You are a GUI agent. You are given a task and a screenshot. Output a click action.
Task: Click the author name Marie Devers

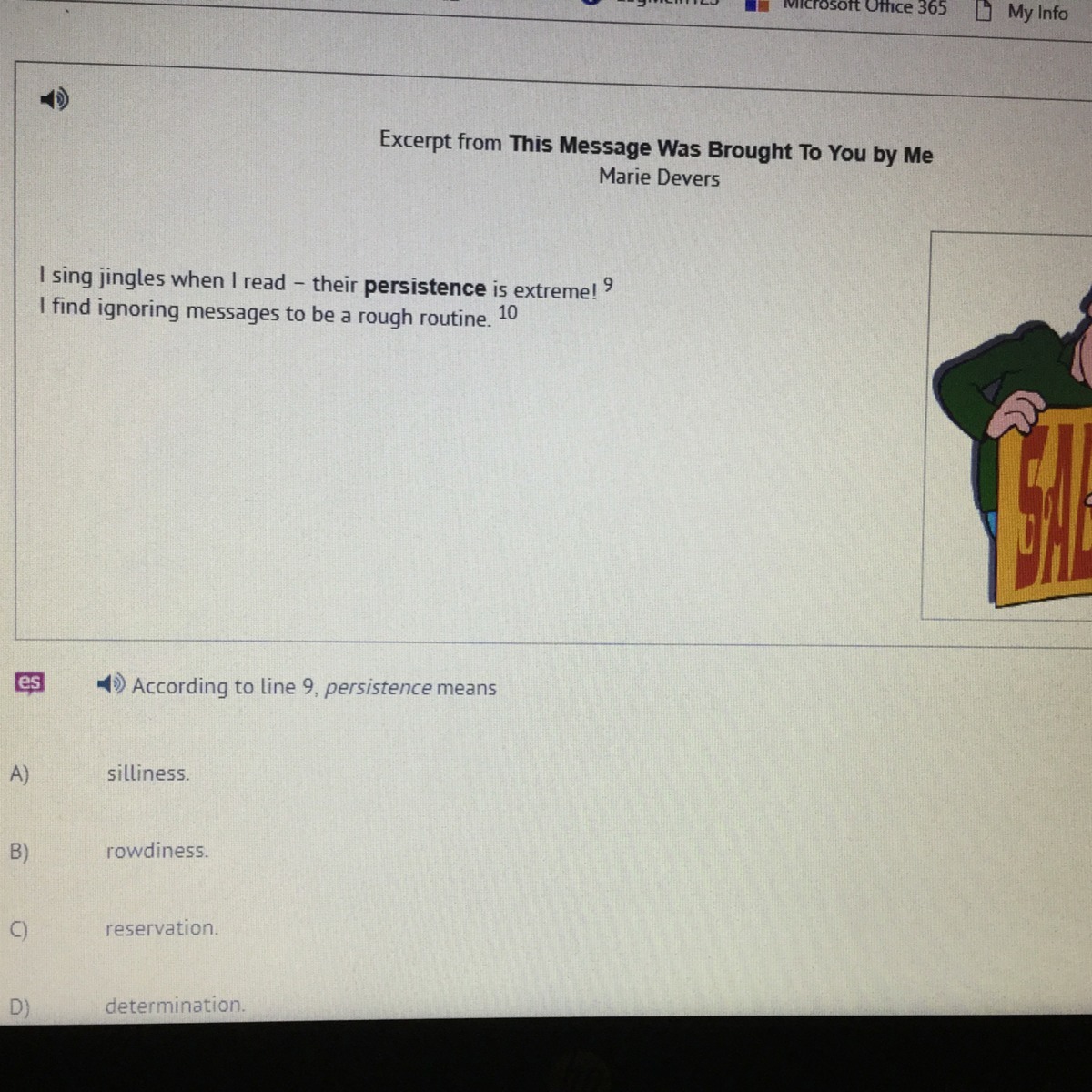click(659, 177)
